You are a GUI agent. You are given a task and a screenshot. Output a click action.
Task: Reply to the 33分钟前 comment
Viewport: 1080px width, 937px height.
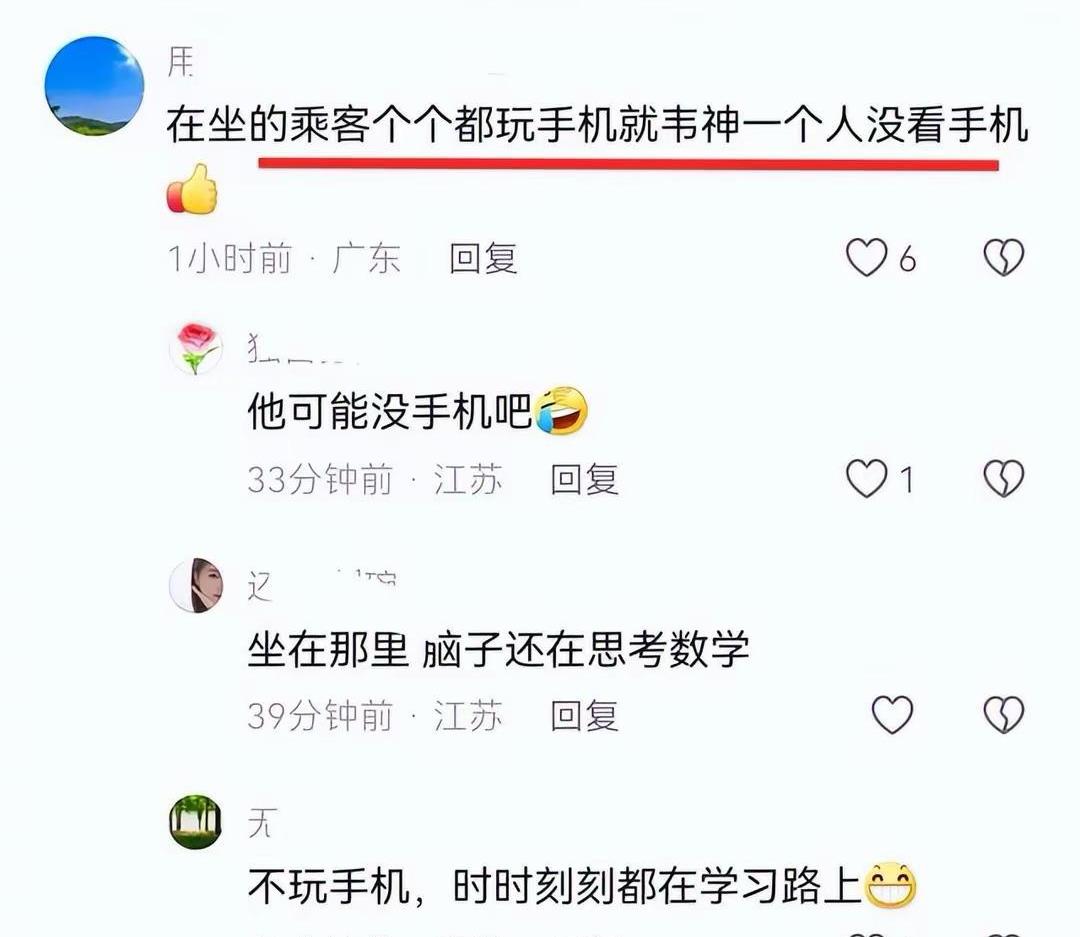[584, 480]
